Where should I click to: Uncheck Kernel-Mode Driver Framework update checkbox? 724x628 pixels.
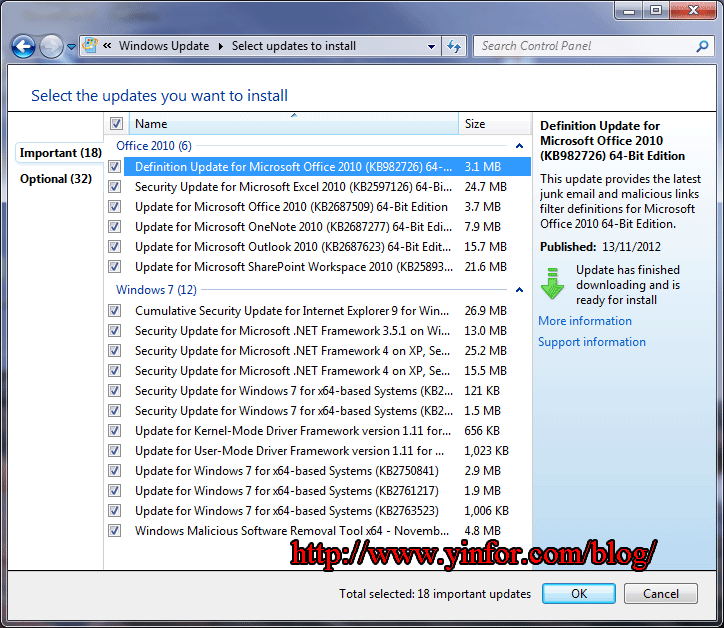tap(115, 430)
